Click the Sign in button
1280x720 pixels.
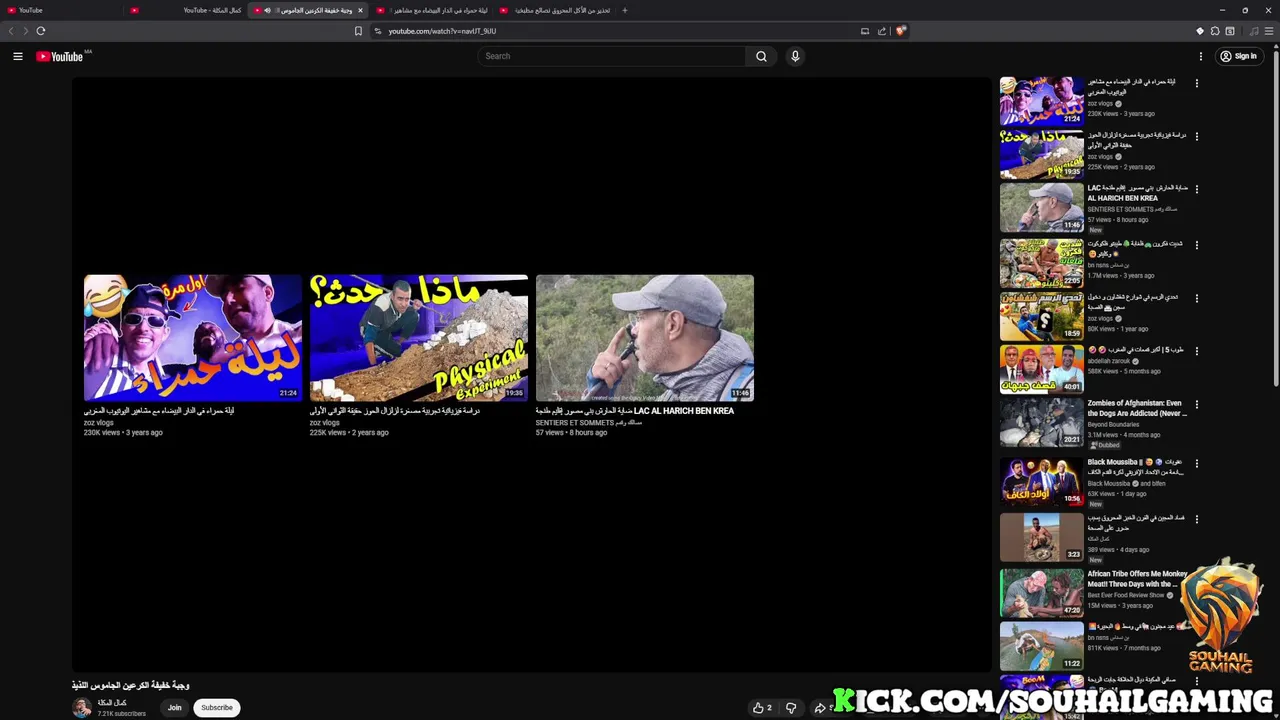coord(1238,56)
